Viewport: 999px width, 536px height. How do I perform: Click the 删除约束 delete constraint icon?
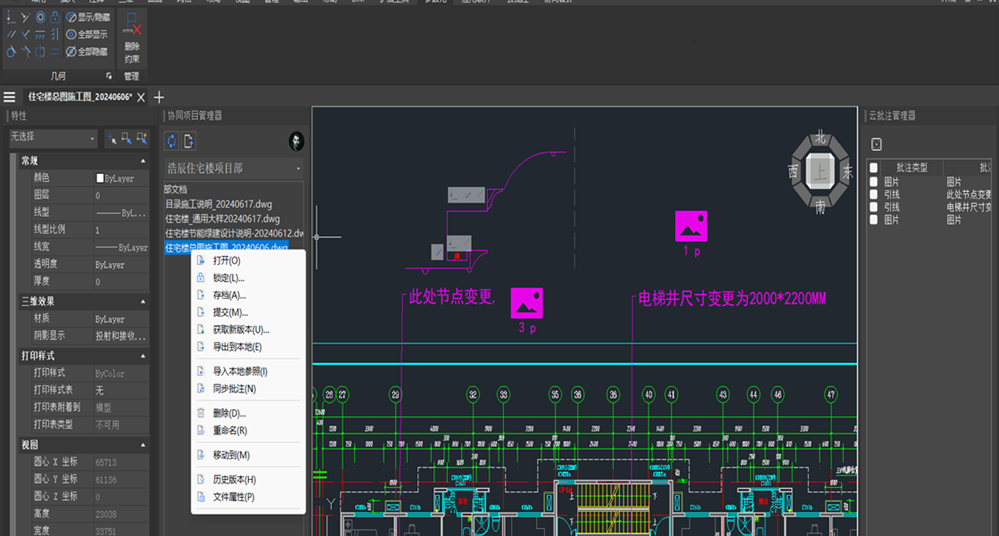[132, 24]
